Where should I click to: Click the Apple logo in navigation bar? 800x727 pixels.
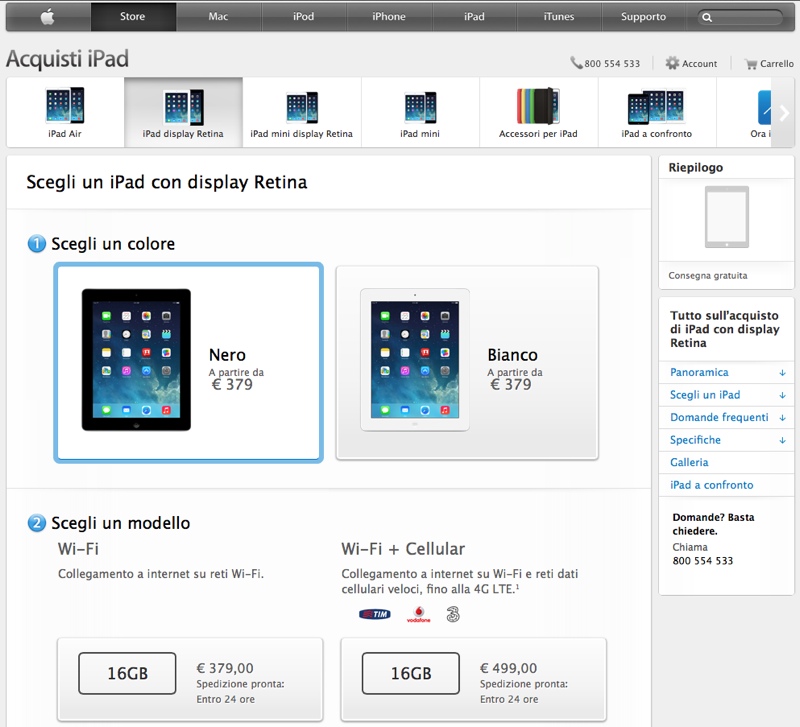(x=47, y=17)
